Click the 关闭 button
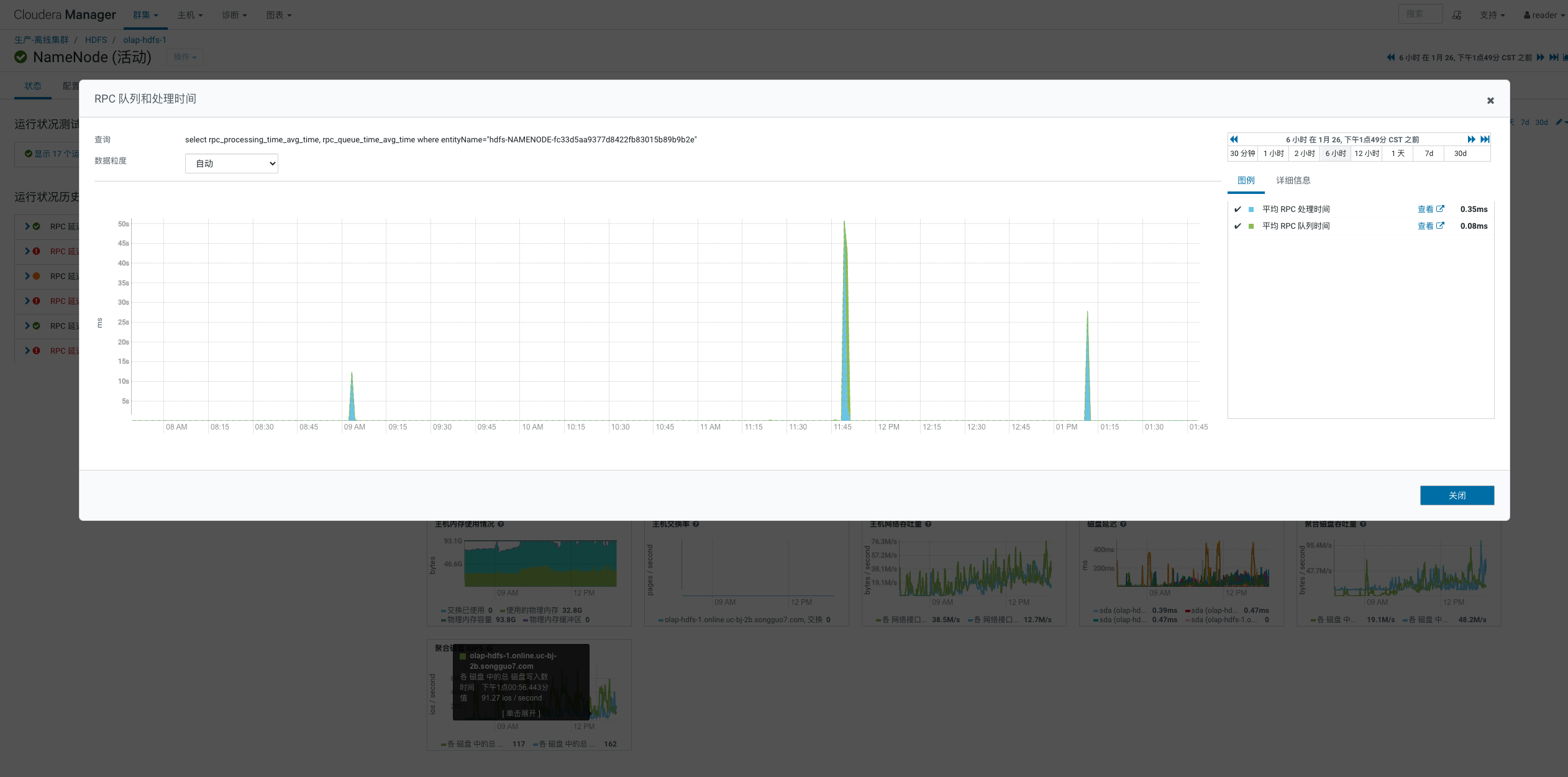Screen dimensions: 1568x777 click(x=1456, y=495)
